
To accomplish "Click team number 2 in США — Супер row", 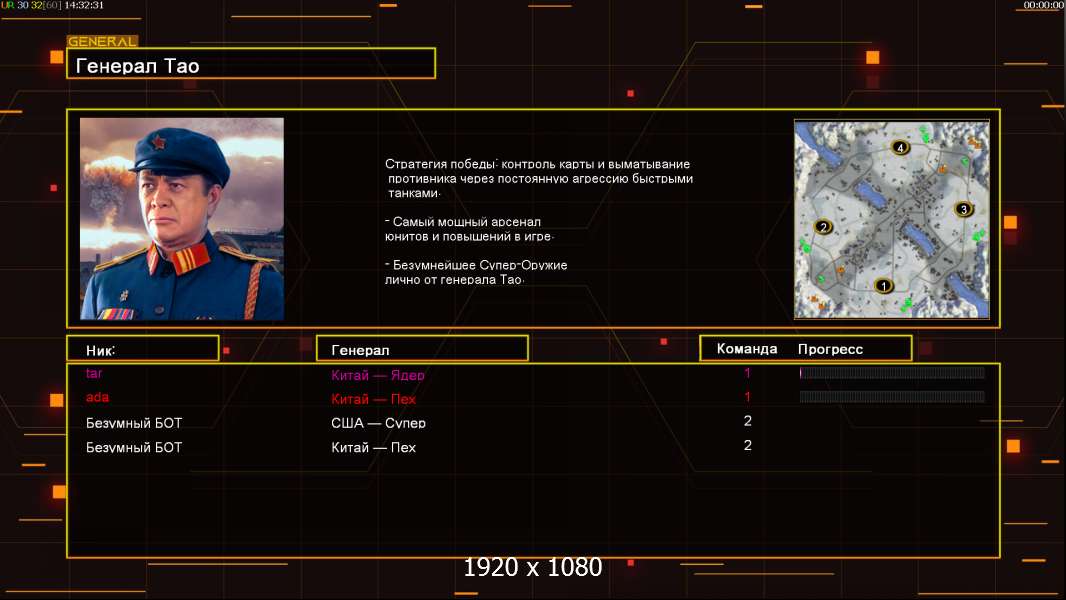I will [x=747, y=421].
